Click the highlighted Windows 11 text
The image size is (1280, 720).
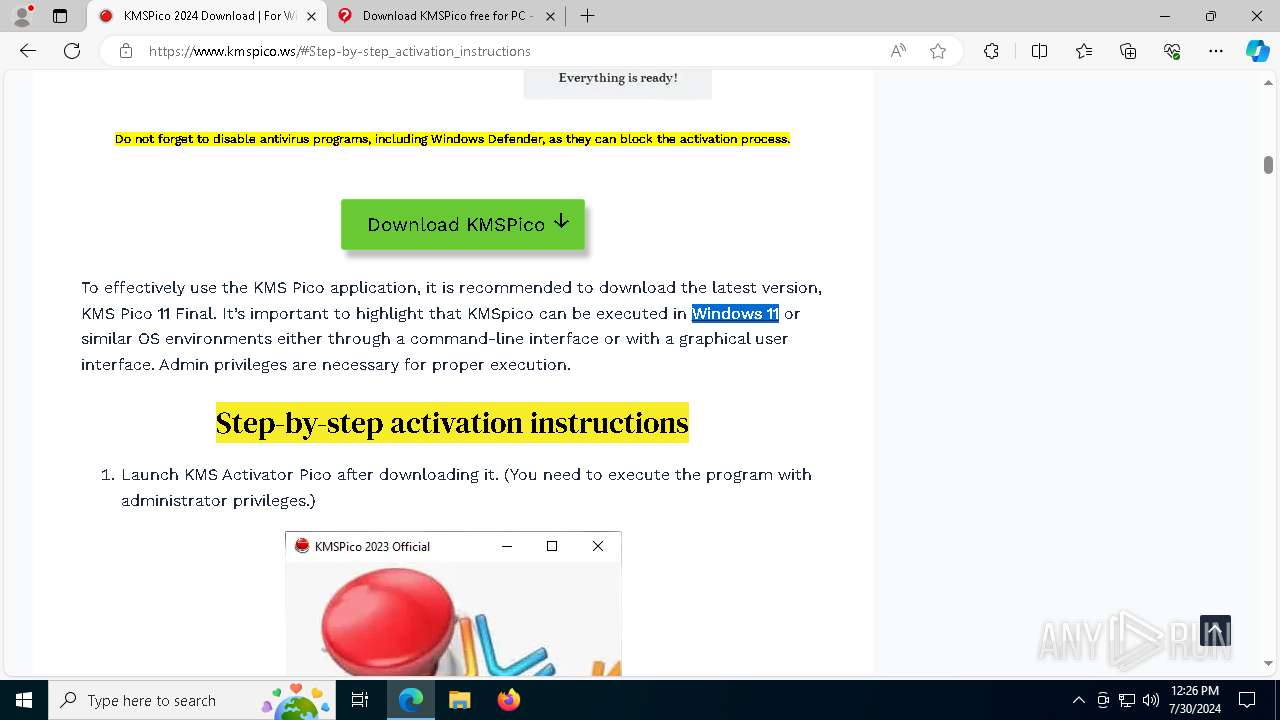735,313
